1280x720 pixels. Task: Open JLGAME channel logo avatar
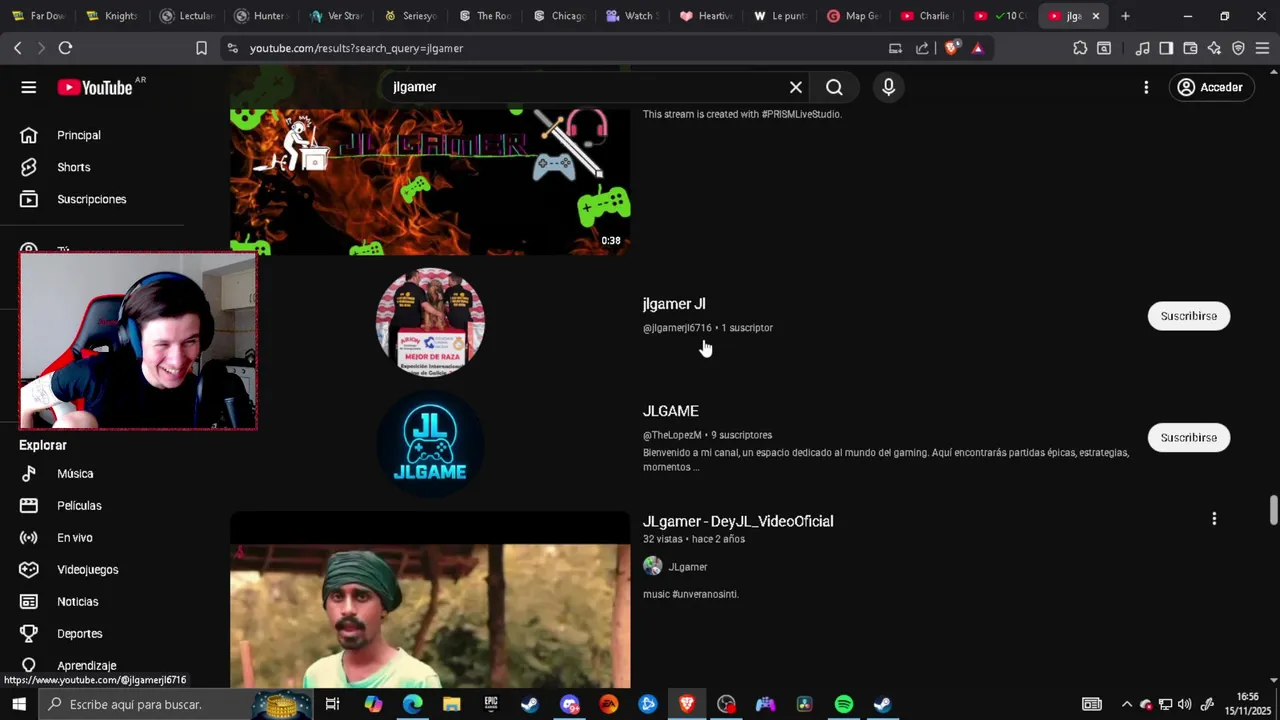pyautogui.click(x=430, y=443)
